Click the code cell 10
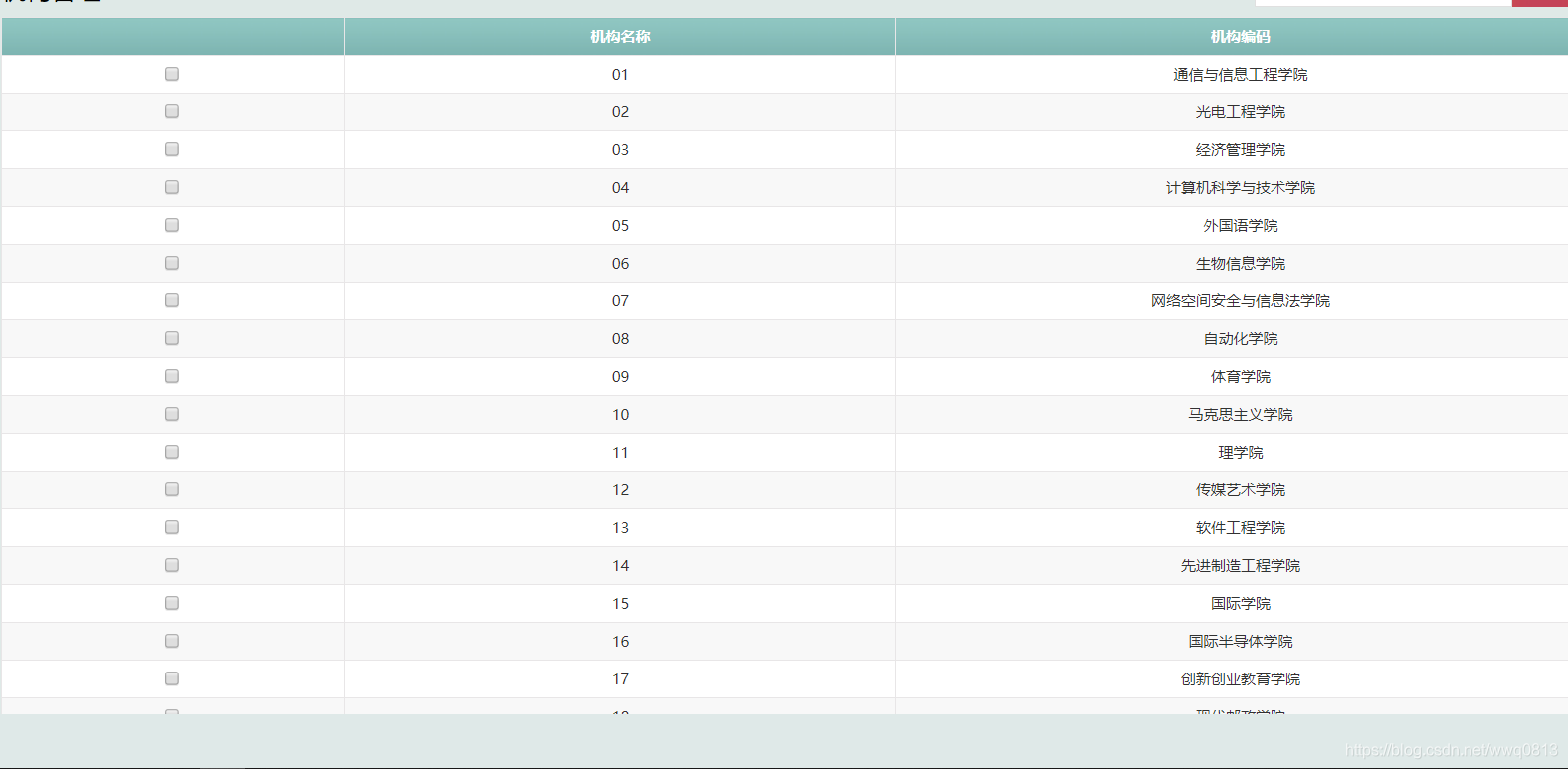Image resolution: width=1568 pixels, height=769 pixels. pos(620,415)
